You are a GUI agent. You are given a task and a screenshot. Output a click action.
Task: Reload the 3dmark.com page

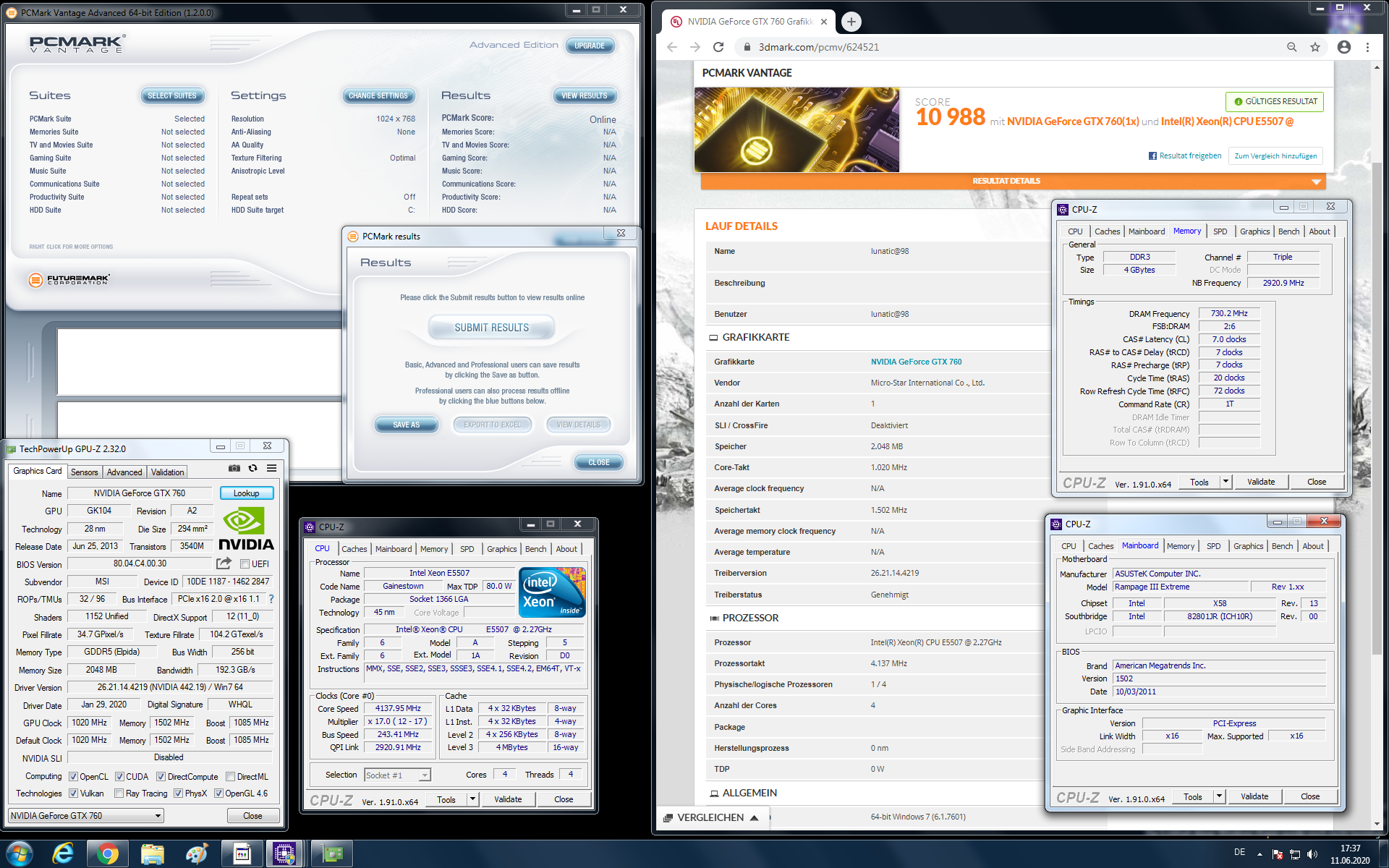coord(718,47)
